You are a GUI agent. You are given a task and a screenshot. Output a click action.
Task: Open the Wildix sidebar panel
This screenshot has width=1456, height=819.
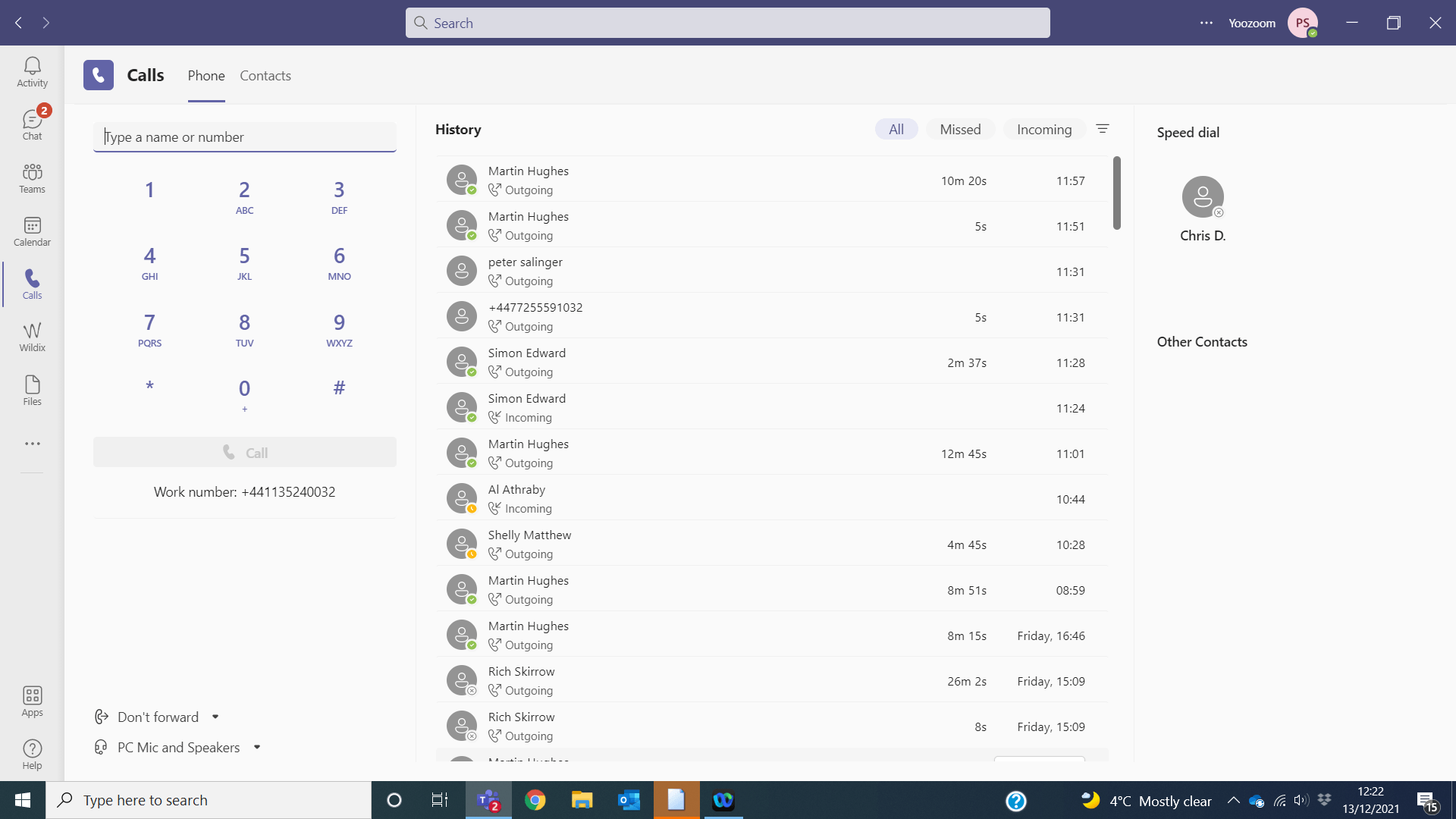pos(32,336)
